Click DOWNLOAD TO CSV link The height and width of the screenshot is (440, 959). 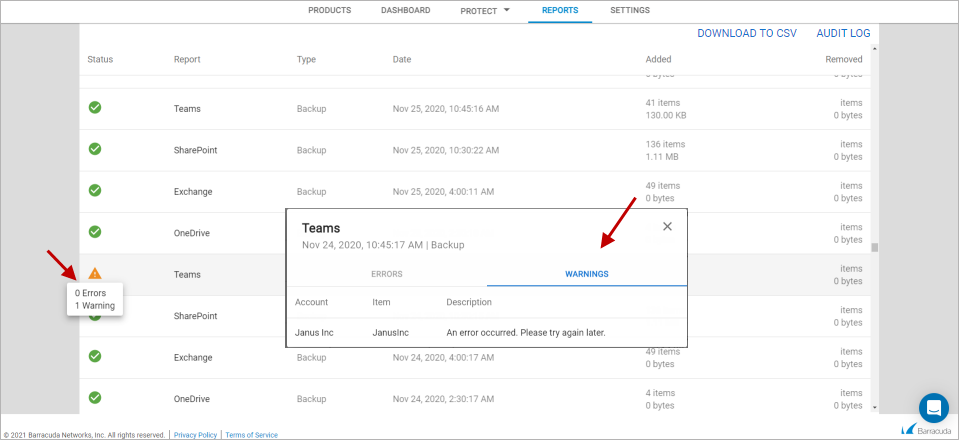747,33
